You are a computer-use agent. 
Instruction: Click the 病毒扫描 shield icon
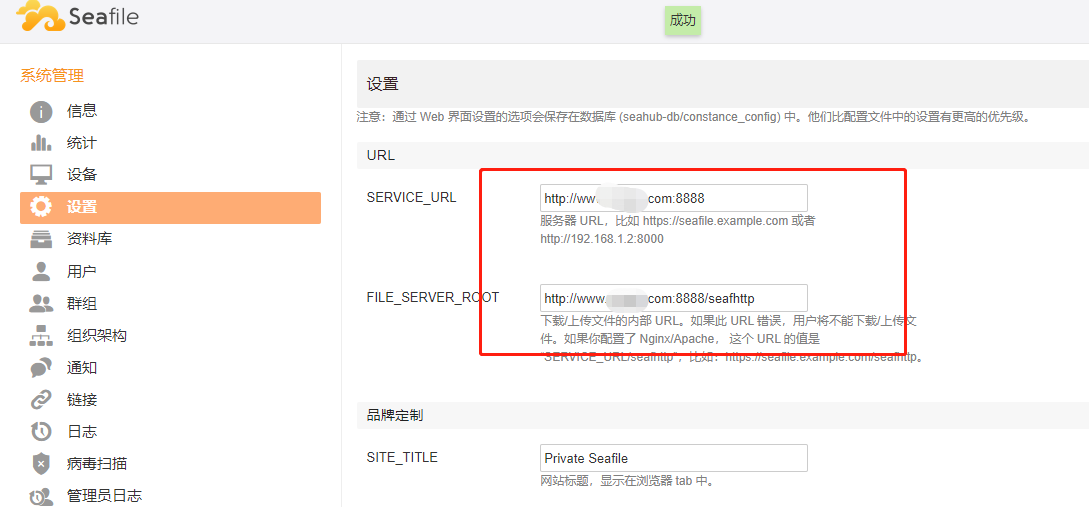pyautogui.click(x=41, y=463)
